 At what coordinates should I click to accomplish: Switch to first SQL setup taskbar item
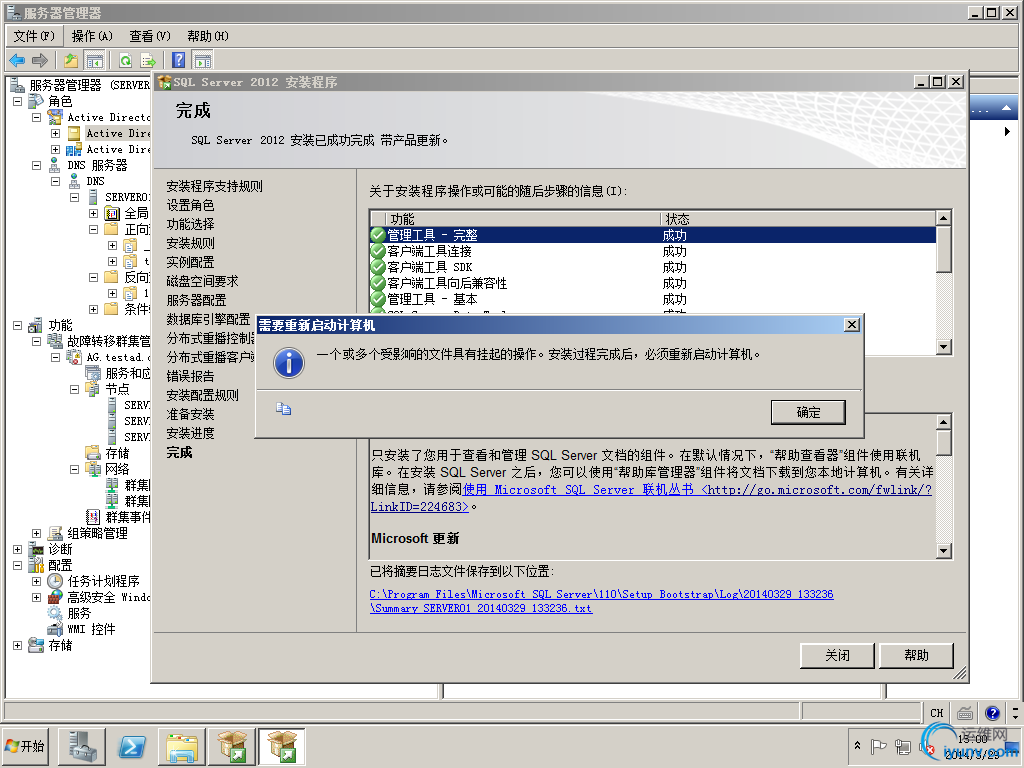click(232, 746)
